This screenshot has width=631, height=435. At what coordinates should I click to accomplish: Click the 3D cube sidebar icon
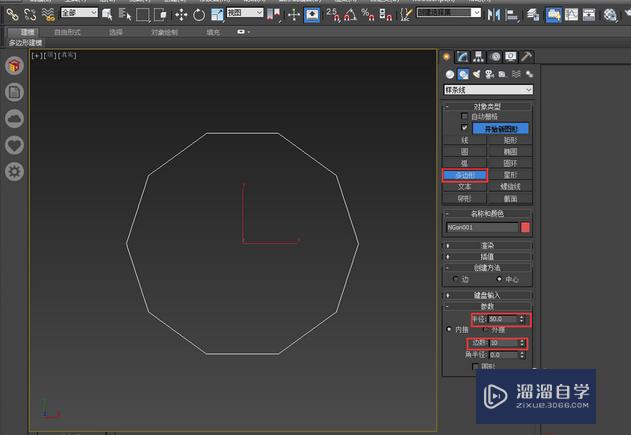[14, 65]
